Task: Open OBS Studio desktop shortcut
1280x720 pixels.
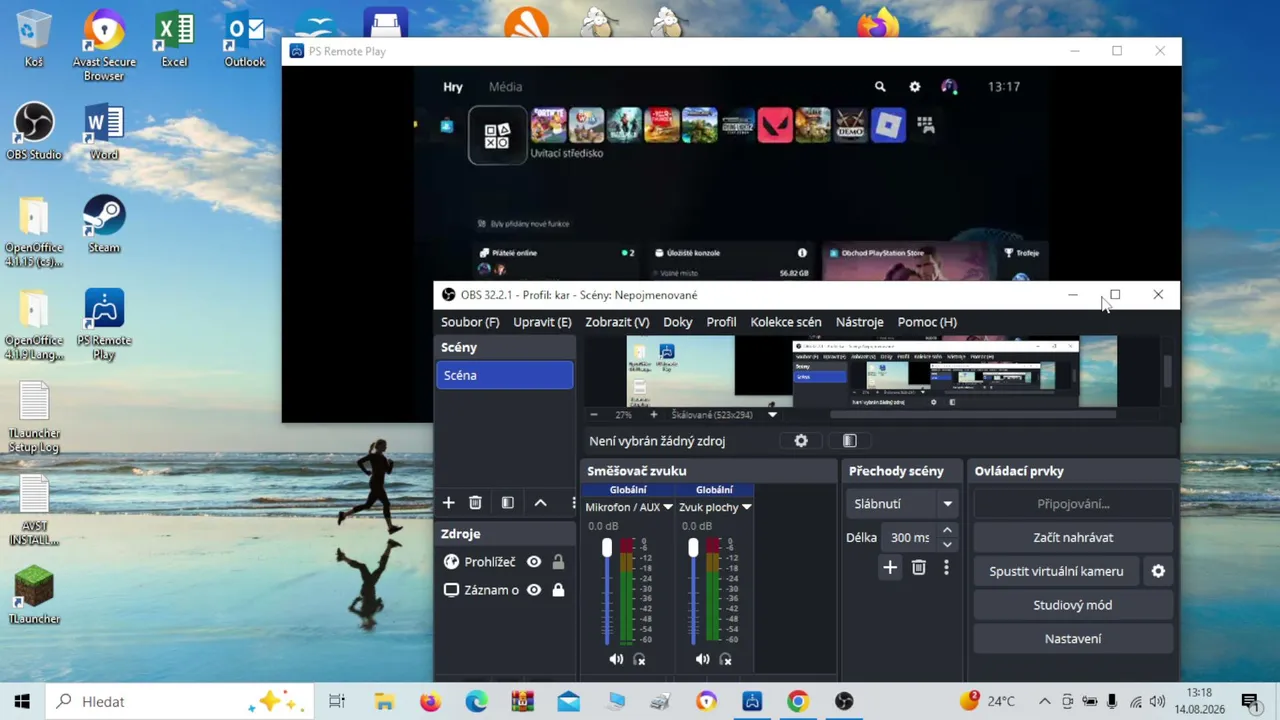Action: tap(34, 131)
